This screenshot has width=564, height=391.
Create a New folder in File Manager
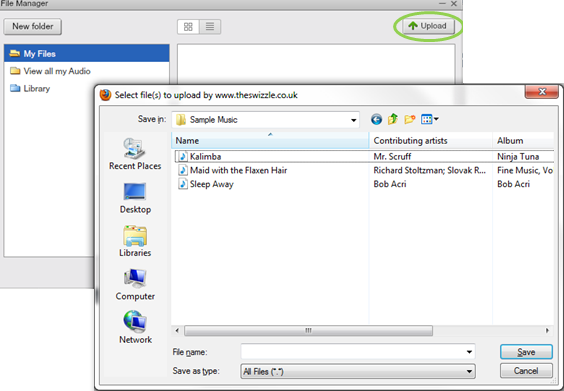[33, 27]
